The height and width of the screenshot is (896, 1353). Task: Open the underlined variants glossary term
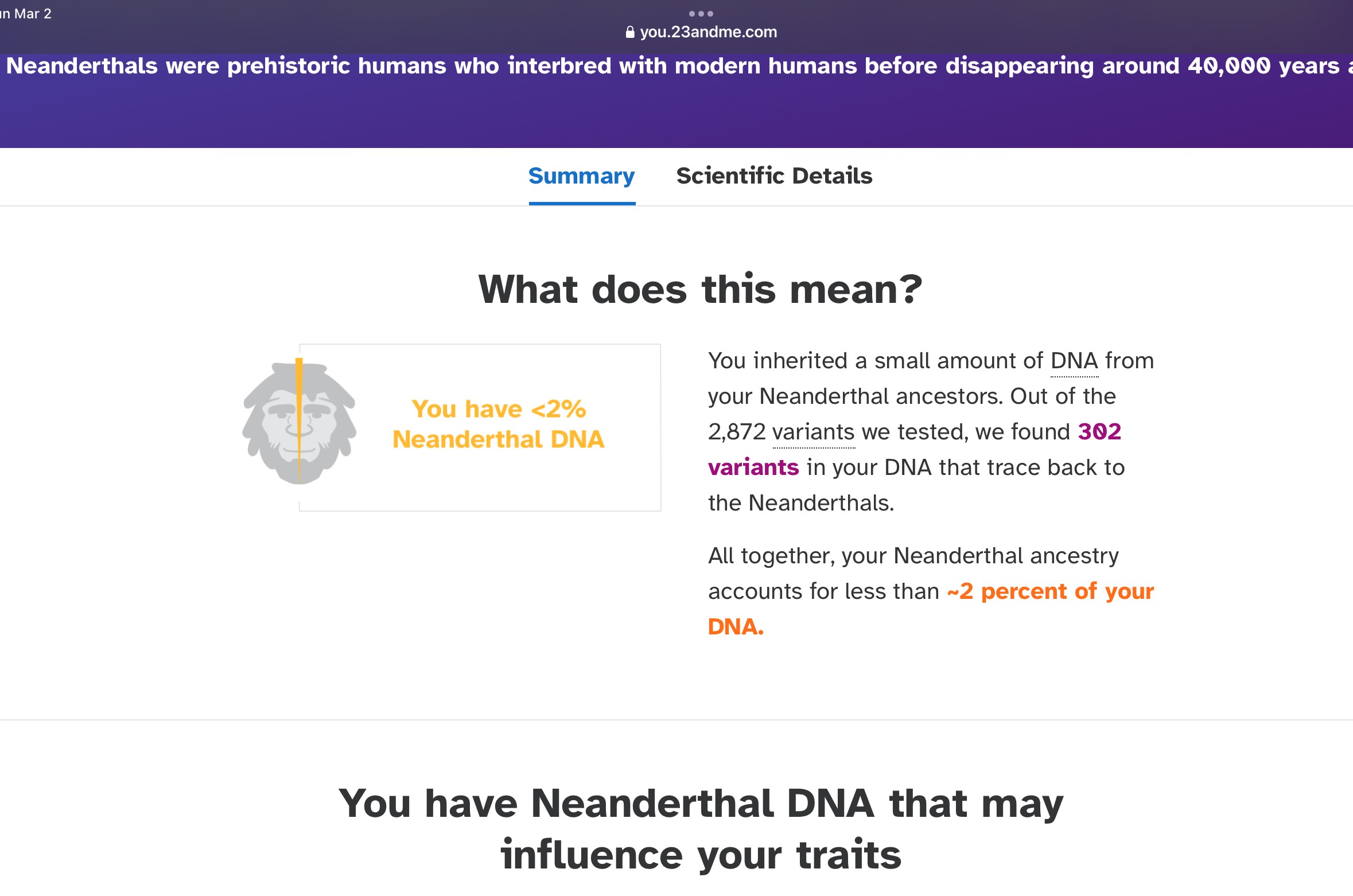coord(813,433)
